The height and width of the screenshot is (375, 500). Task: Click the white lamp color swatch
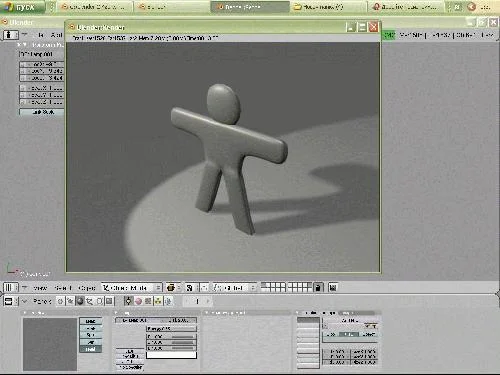[171, 355]
